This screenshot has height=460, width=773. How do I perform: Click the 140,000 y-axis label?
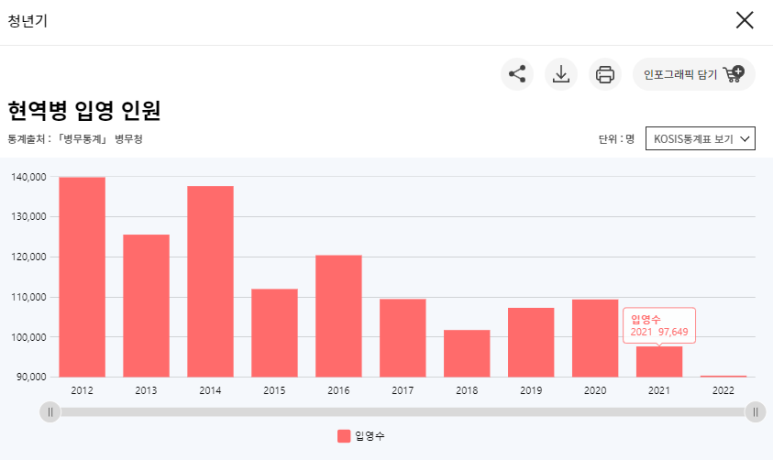(29, 177)
